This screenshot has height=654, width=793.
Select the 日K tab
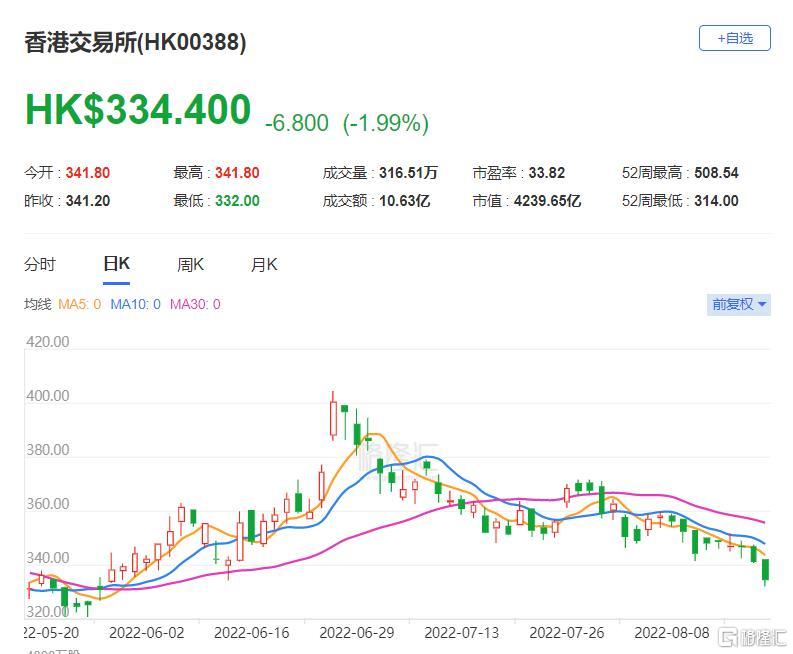pyautogui.click(x=116, y=264)
